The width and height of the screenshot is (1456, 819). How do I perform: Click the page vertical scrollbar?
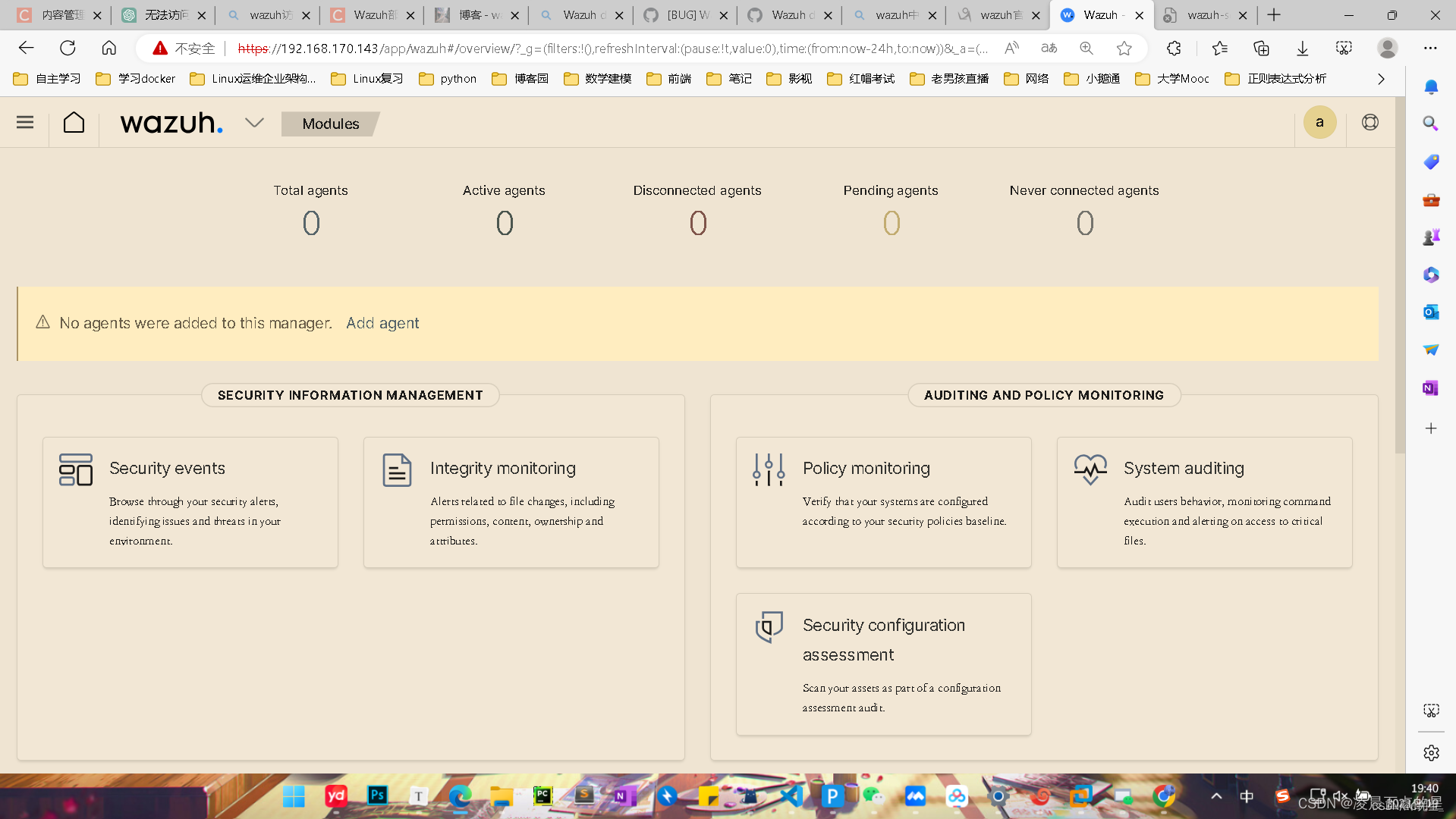point(1400,277)
